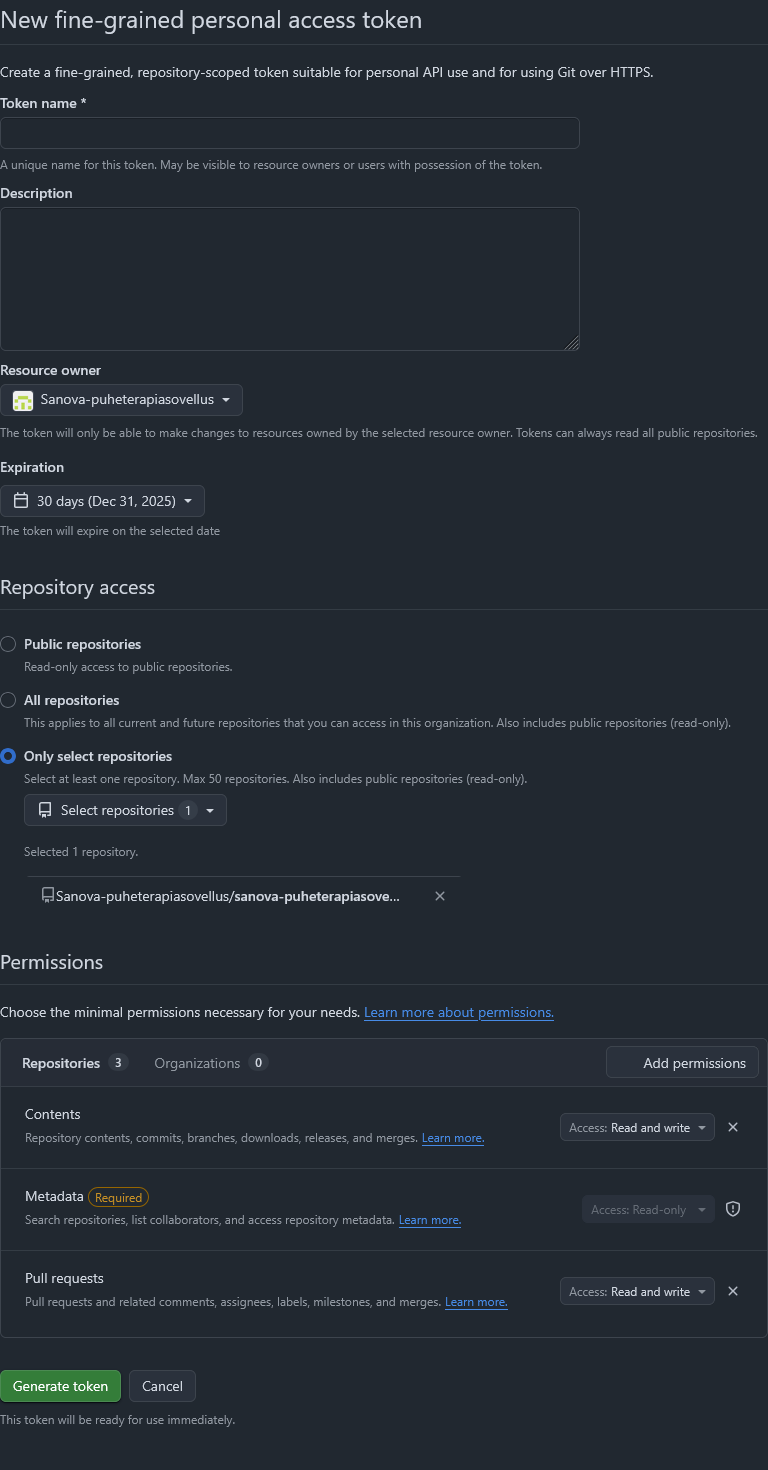Click the calendar icon in Expiration

(x=21, y=501)
